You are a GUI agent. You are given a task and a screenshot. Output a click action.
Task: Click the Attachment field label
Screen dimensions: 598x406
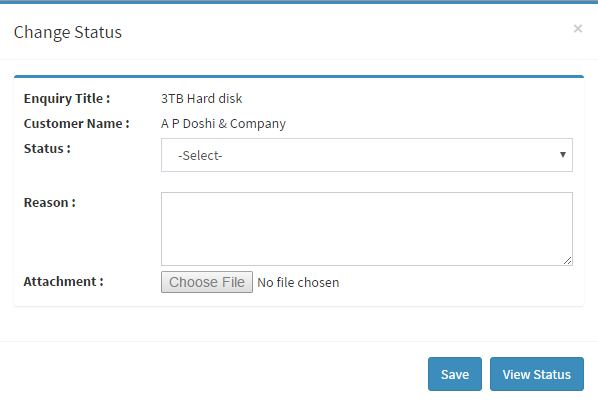click(x=63, y=282)
